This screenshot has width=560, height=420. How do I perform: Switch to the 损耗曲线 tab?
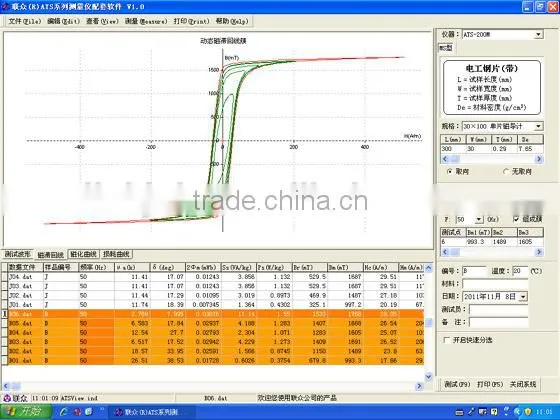(116, 254)
